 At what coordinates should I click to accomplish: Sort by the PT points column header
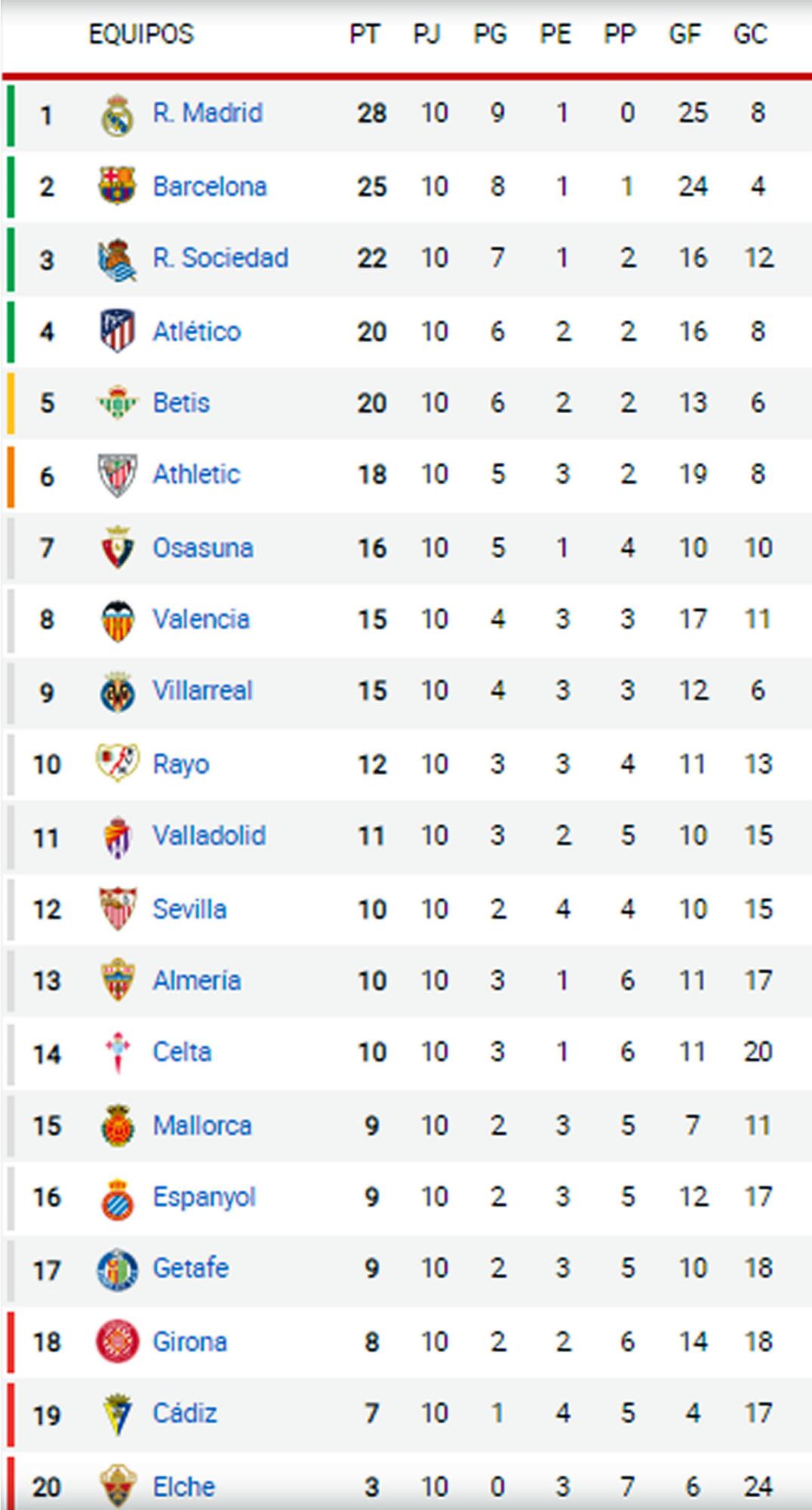364,34
